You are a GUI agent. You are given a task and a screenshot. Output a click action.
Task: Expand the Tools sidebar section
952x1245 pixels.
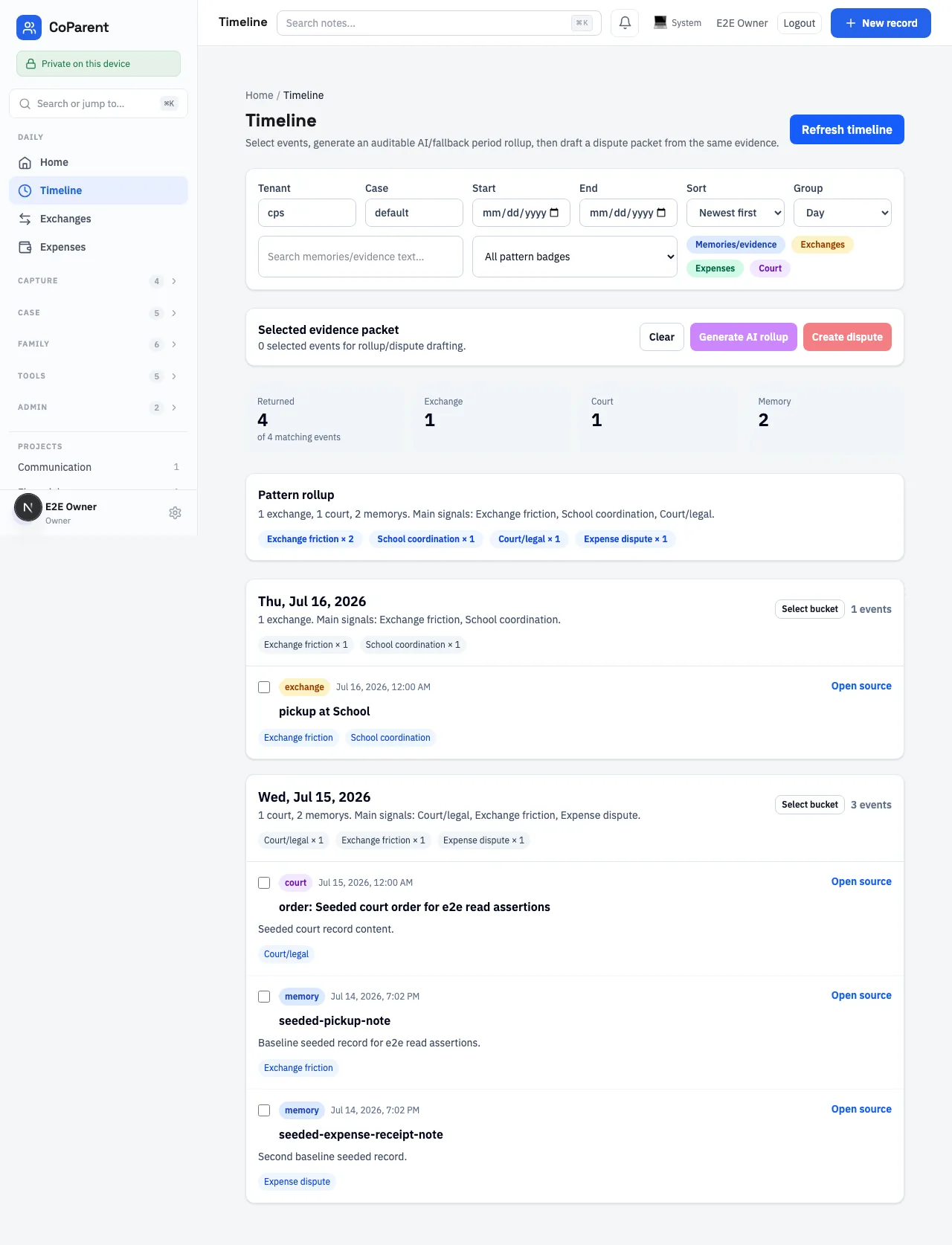click(98, 376)
